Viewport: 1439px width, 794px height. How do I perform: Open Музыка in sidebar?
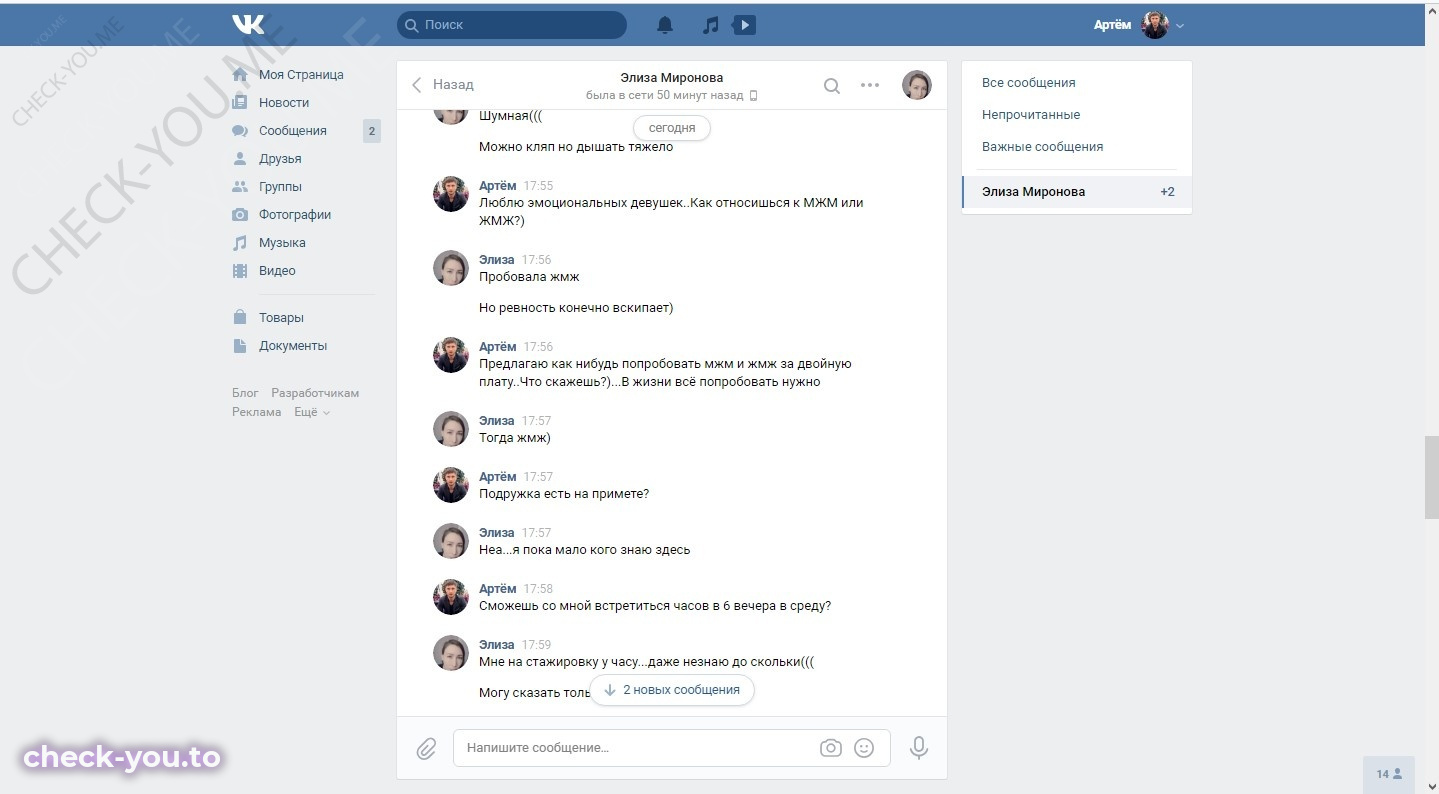[282, 243]
